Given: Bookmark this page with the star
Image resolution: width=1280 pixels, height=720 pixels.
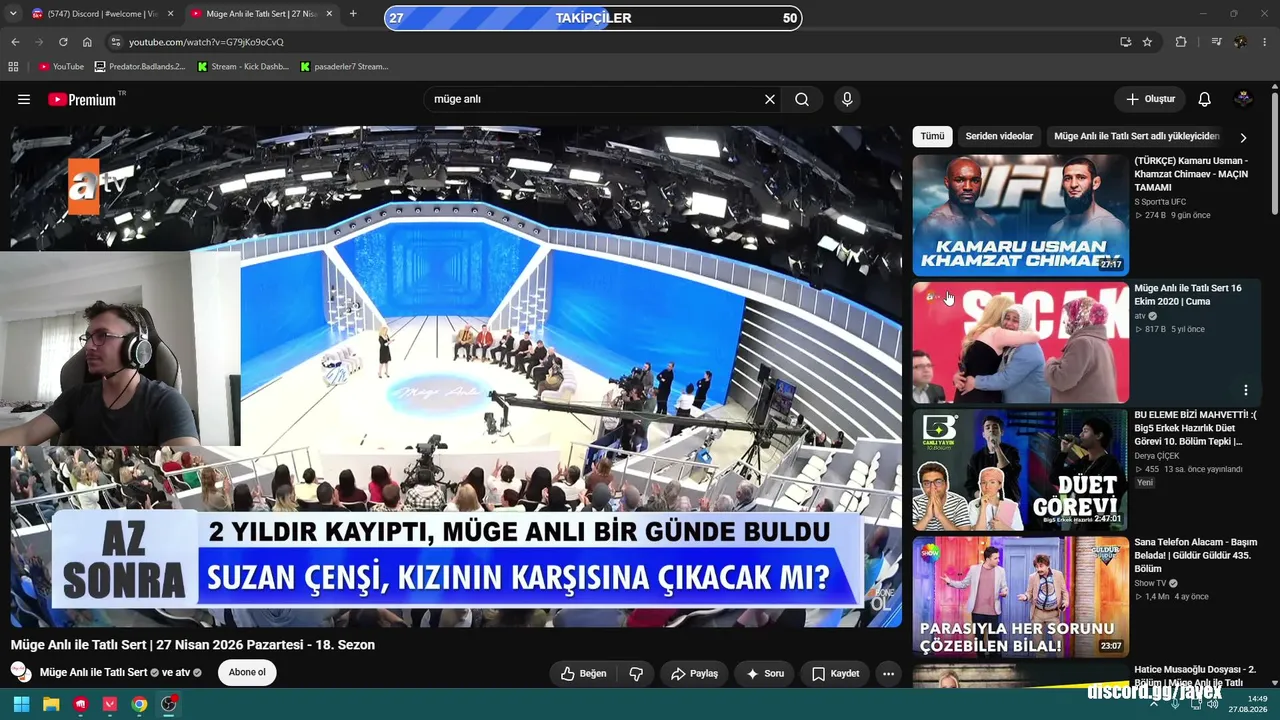Looking at the screenshot, I should (1147, 42).
